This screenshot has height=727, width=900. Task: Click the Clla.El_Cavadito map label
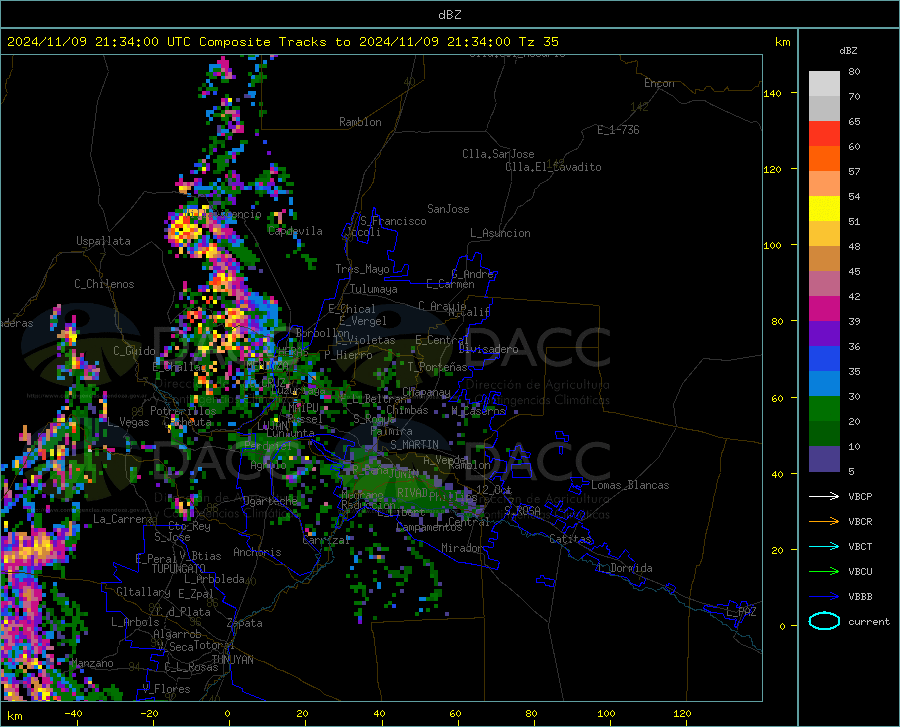pos(553,167)
